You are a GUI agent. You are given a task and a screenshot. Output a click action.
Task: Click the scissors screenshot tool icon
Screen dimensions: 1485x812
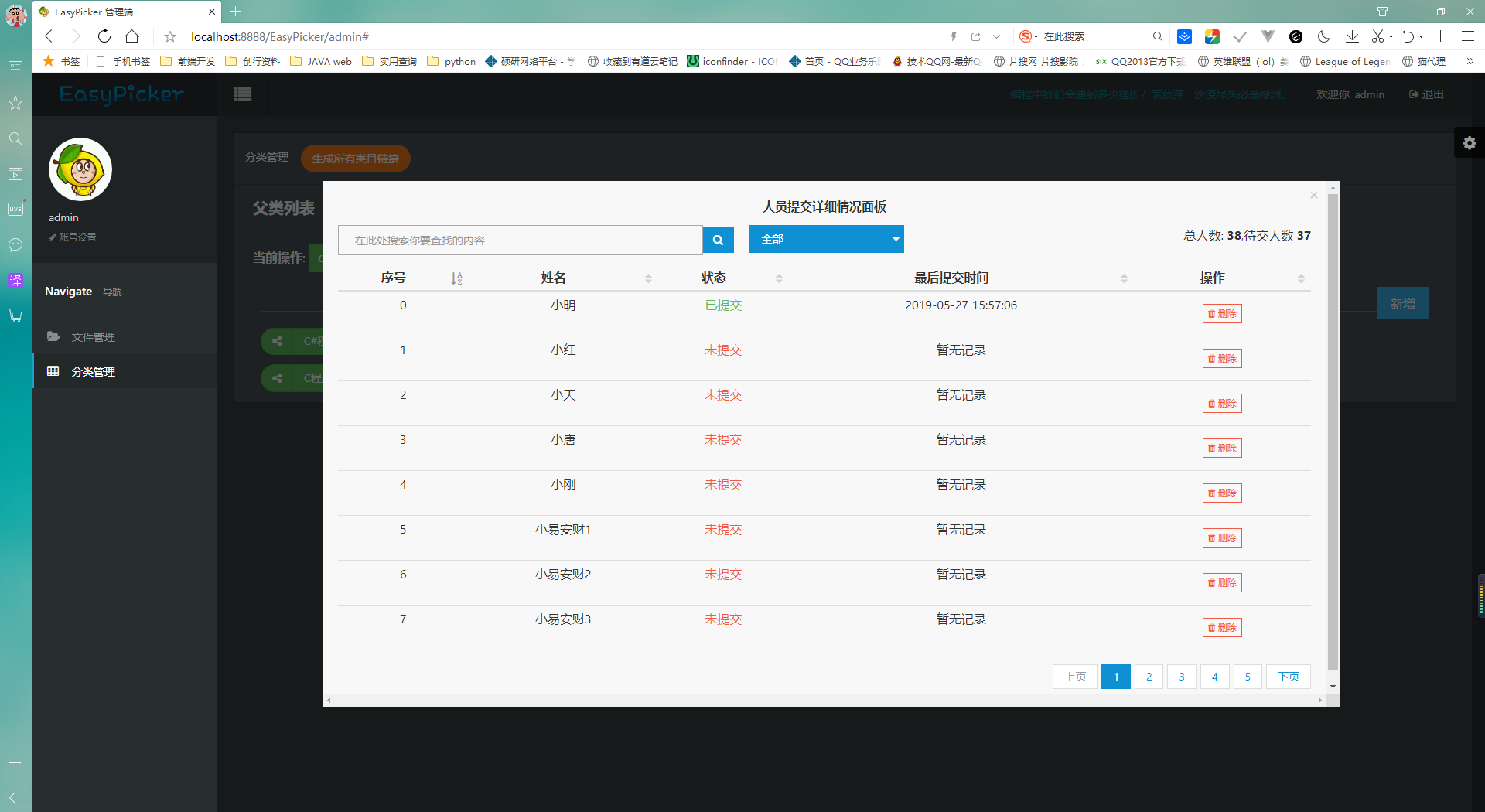[x=1377, y=36]
